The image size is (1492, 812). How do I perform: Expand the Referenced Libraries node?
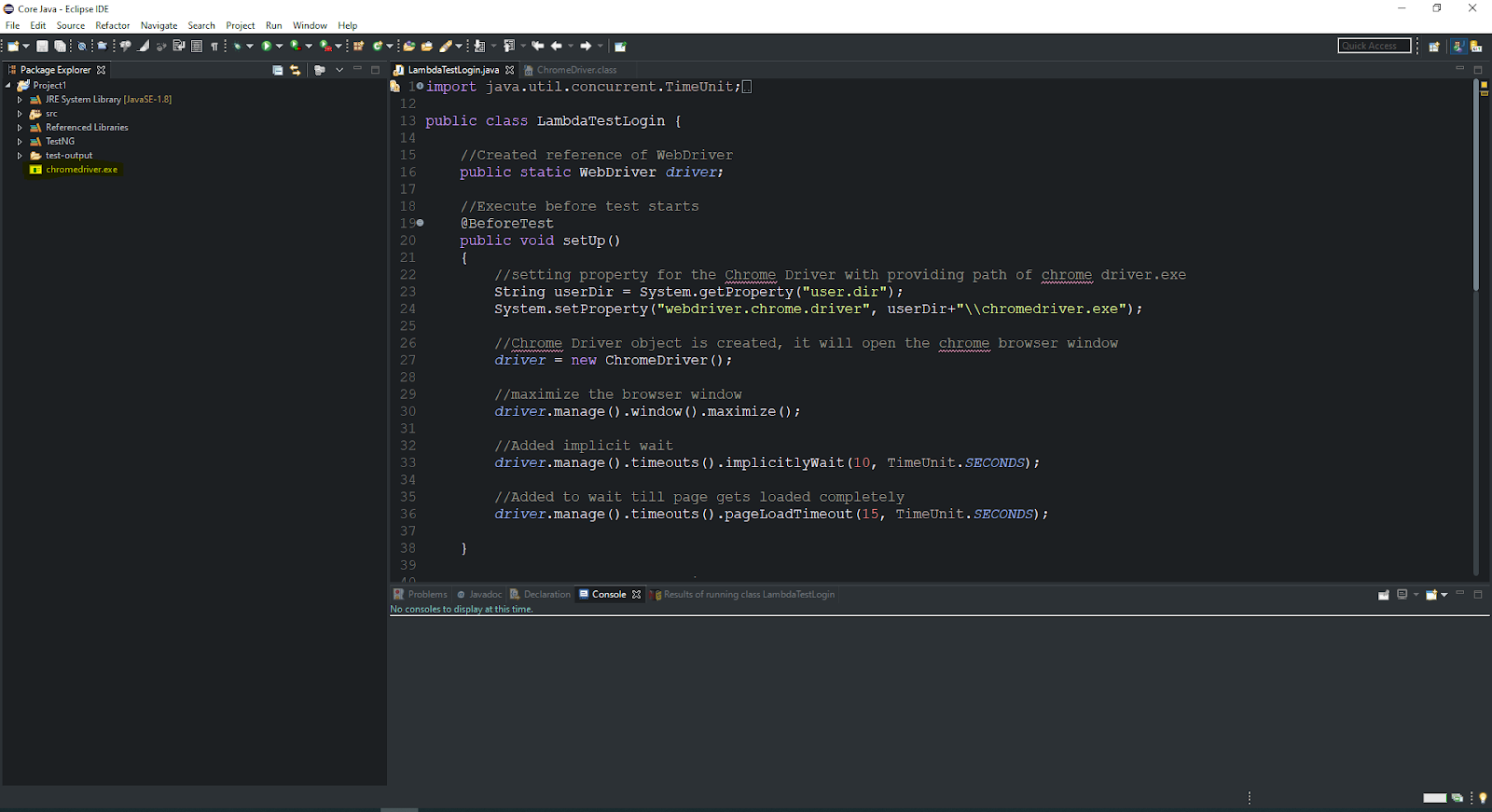point(20,128)
